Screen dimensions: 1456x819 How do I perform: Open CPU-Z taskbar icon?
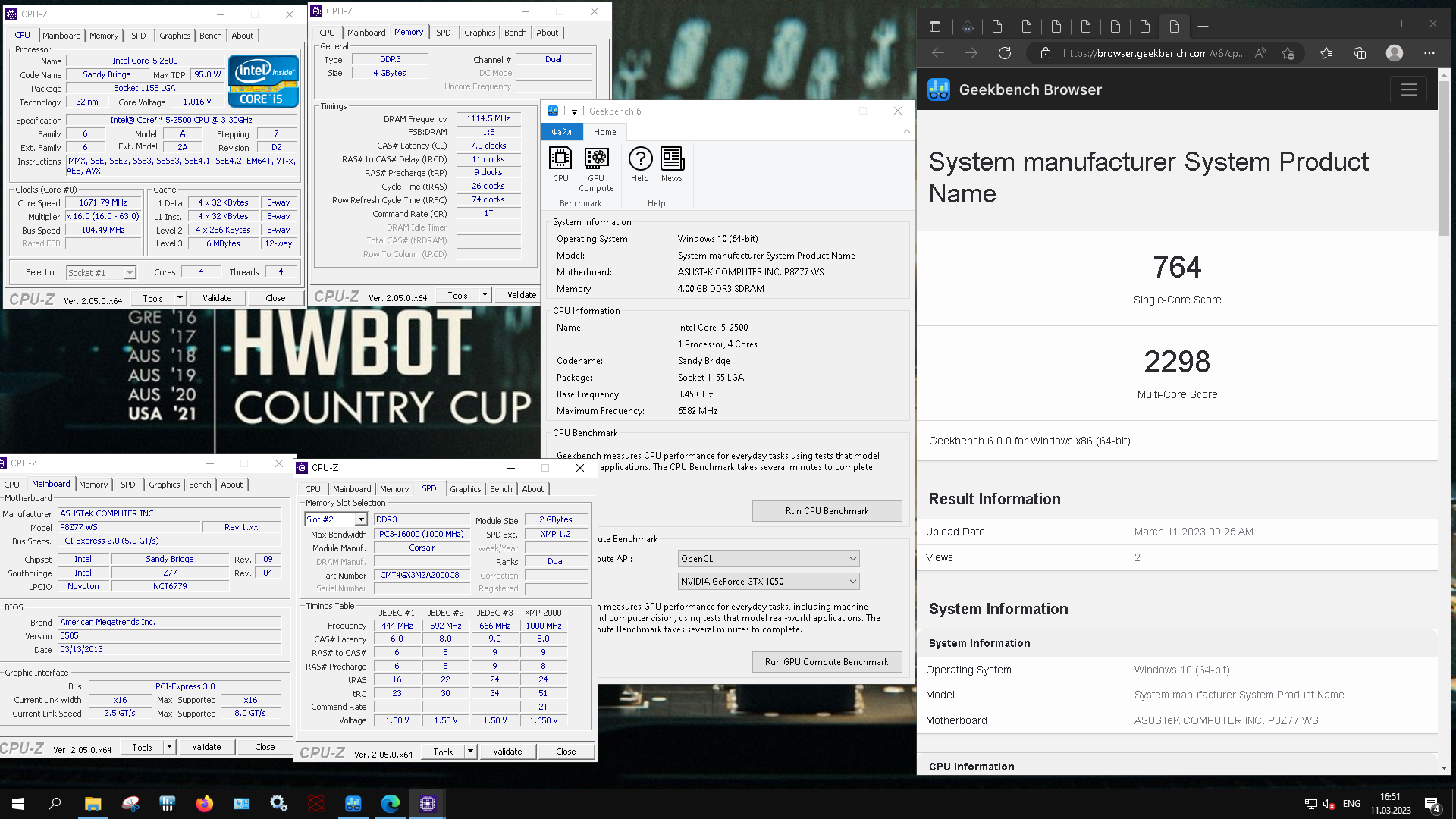click(x=428, y=804)
